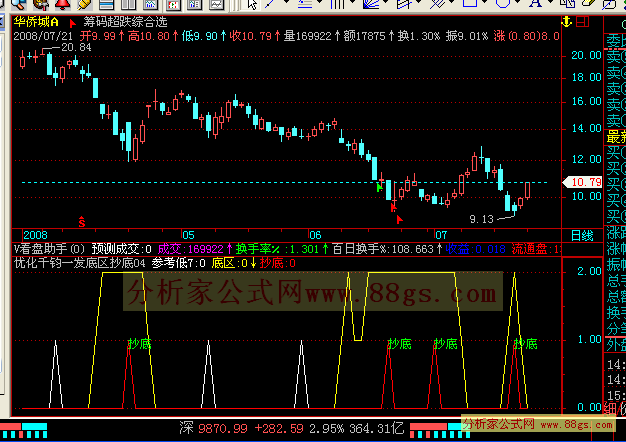The width and height of the screenshot is (626, 442).
Task: Click the V看盘助手 (0) indicator label
Action: tap(50, 249)
